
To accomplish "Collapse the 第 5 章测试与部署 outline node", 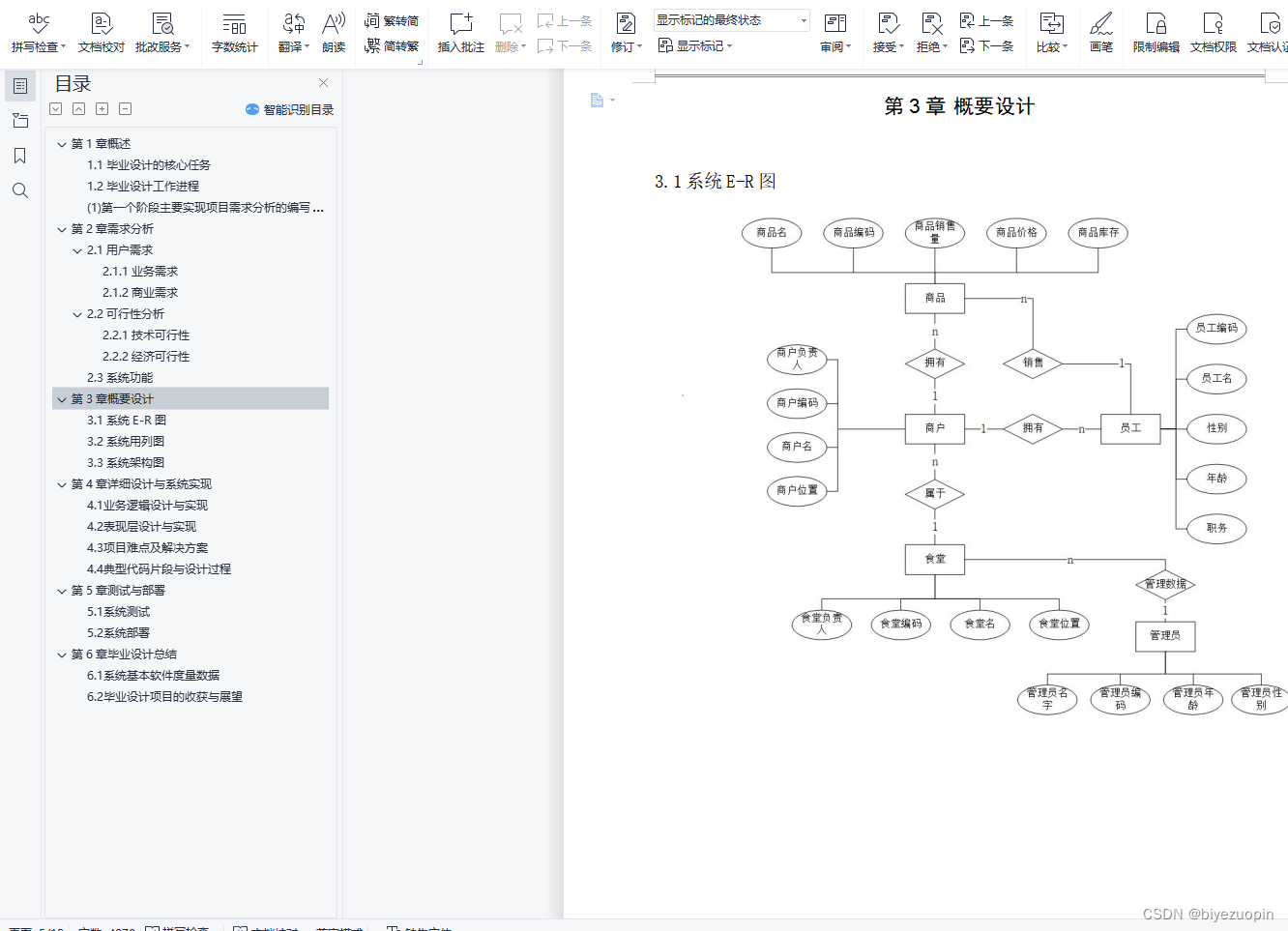I will click(x=62, y=591).
